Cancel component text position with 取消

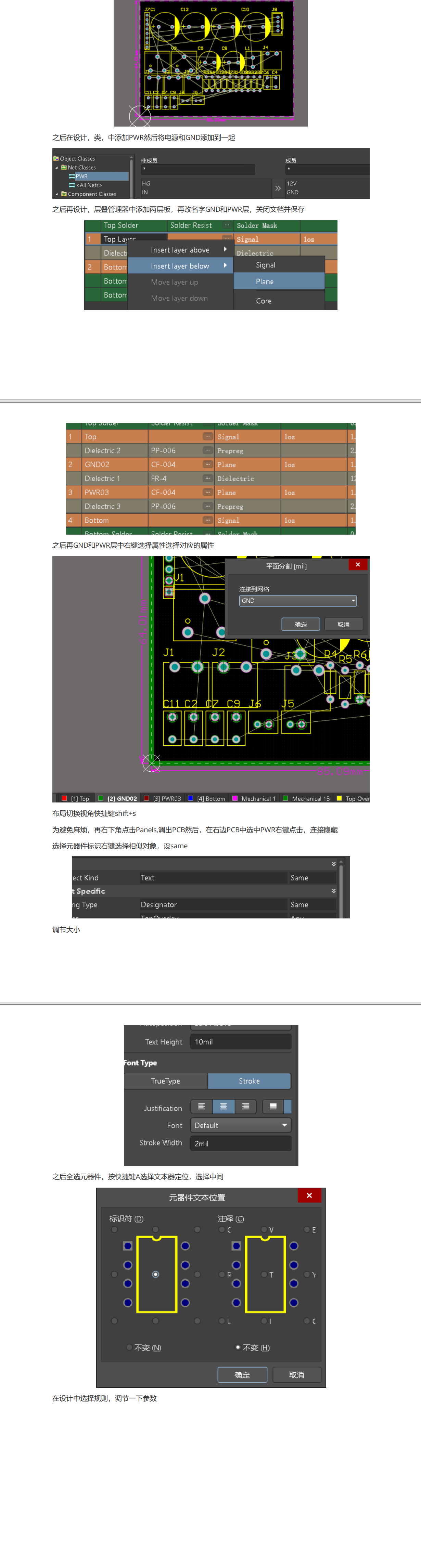tap(297, 1375)
